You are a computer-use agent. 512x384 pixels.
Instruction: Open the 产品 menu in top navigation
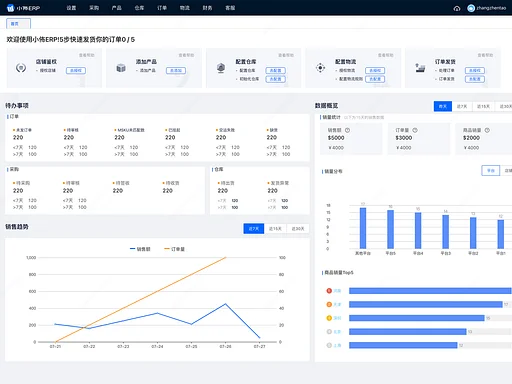pos(117,8)
